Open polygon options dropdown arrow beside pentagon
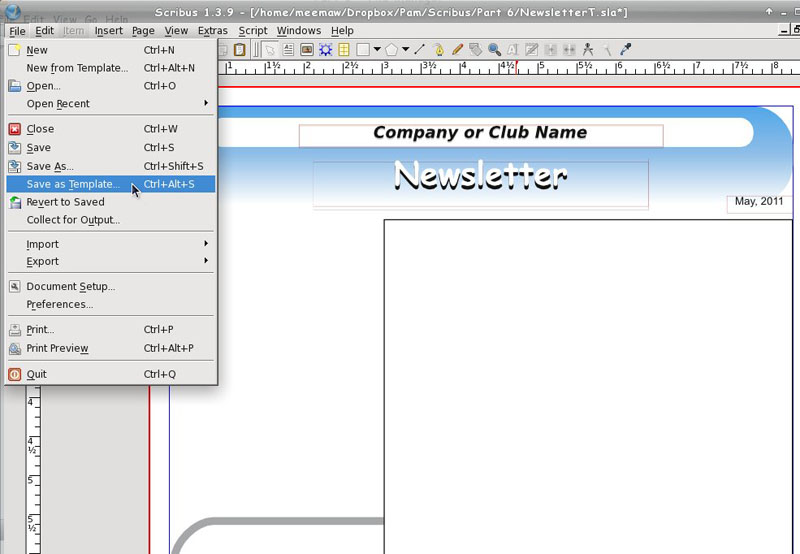The height and width of the screenshot is (554, 800). coord(406,49)
